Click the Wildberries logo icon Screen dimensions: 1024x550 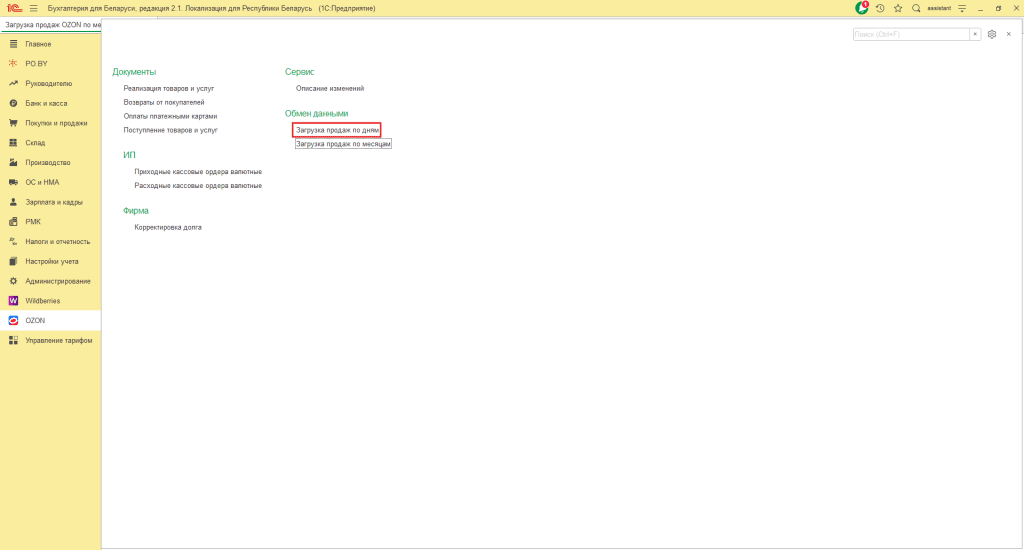(13, 300)
